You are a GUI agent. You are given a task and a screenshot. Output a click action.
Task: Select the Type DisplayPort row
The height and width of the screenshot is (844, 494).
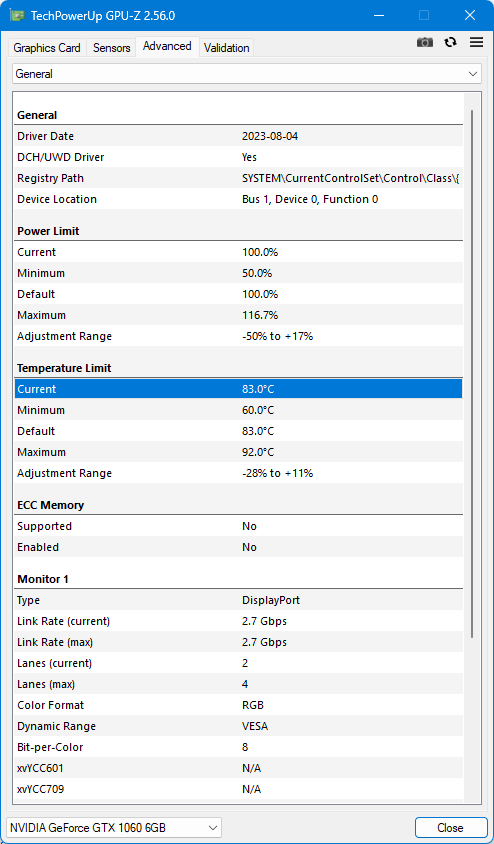tap(238, 600)
